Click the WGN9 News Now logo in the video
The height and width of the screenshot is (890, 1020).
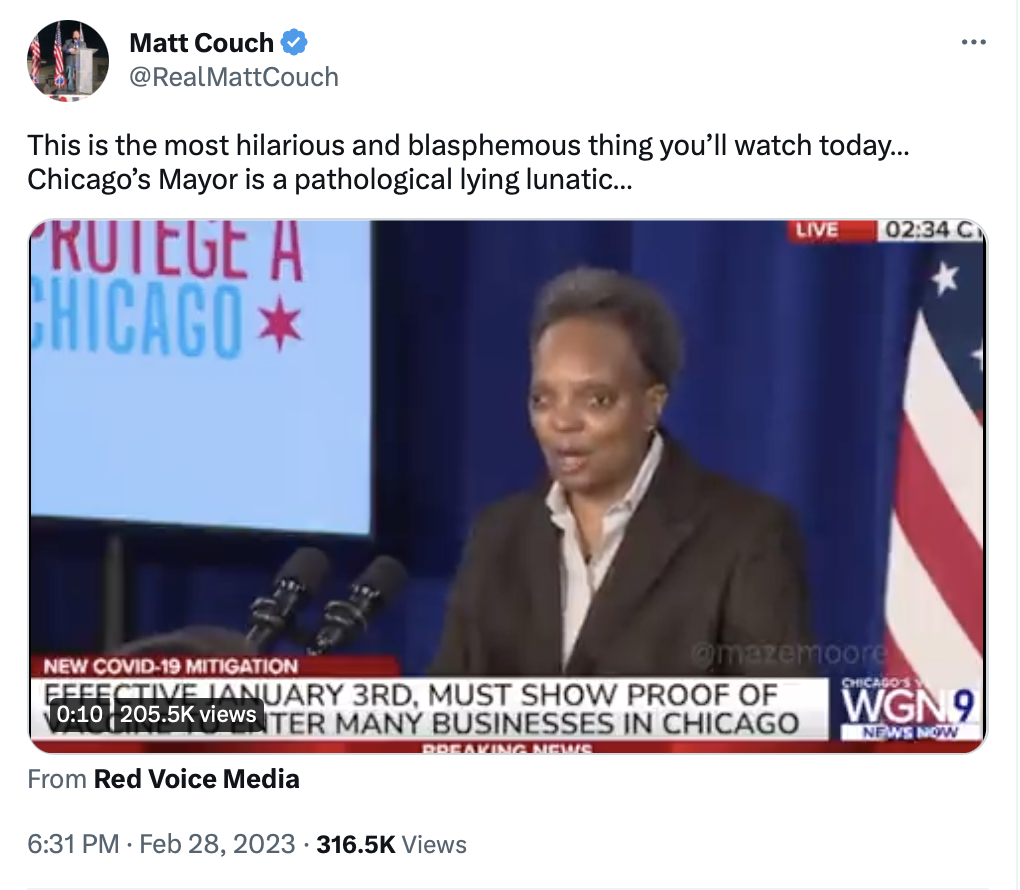pos(908,709)
